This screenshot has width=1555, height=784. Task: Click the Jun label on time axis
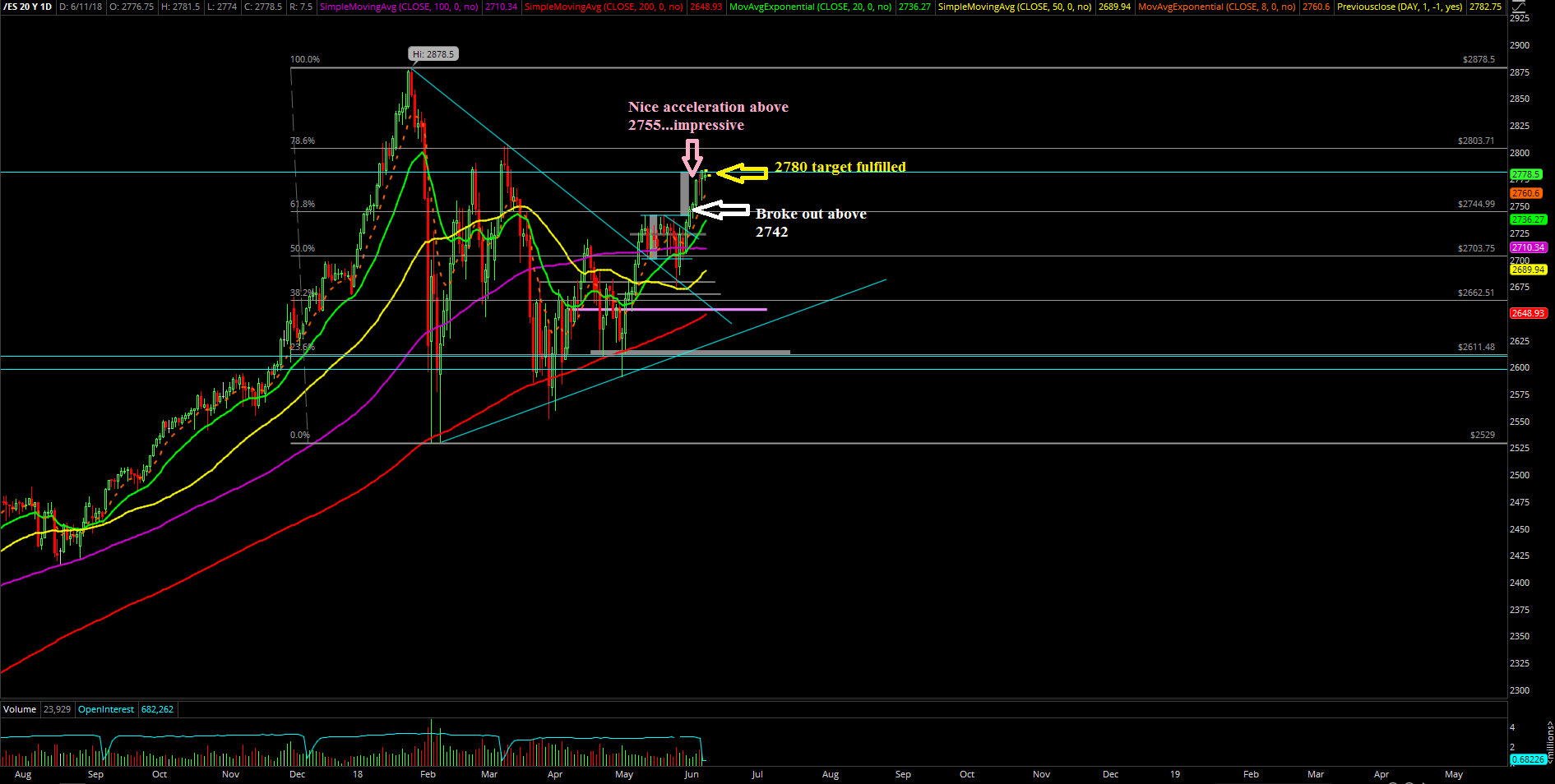[692, 774]
